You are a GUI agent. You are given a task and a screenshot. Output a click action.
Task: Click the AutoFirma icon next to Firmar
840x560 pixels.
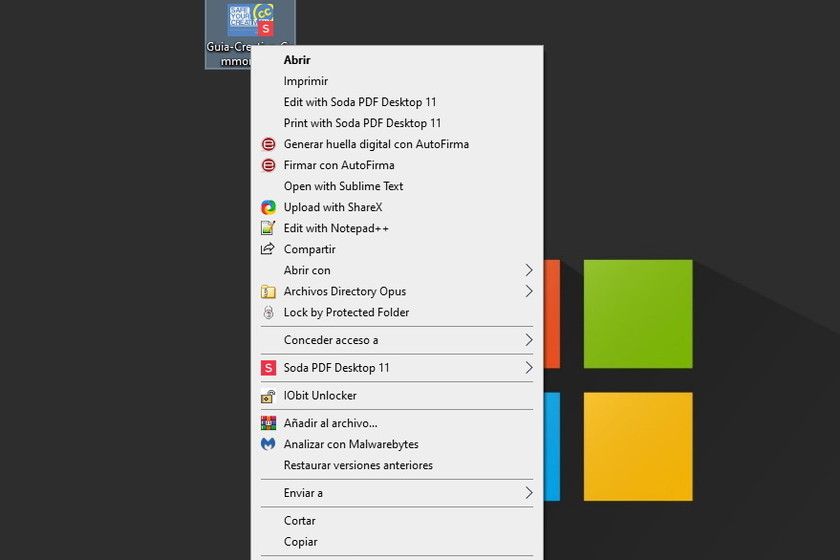(268, 165)
